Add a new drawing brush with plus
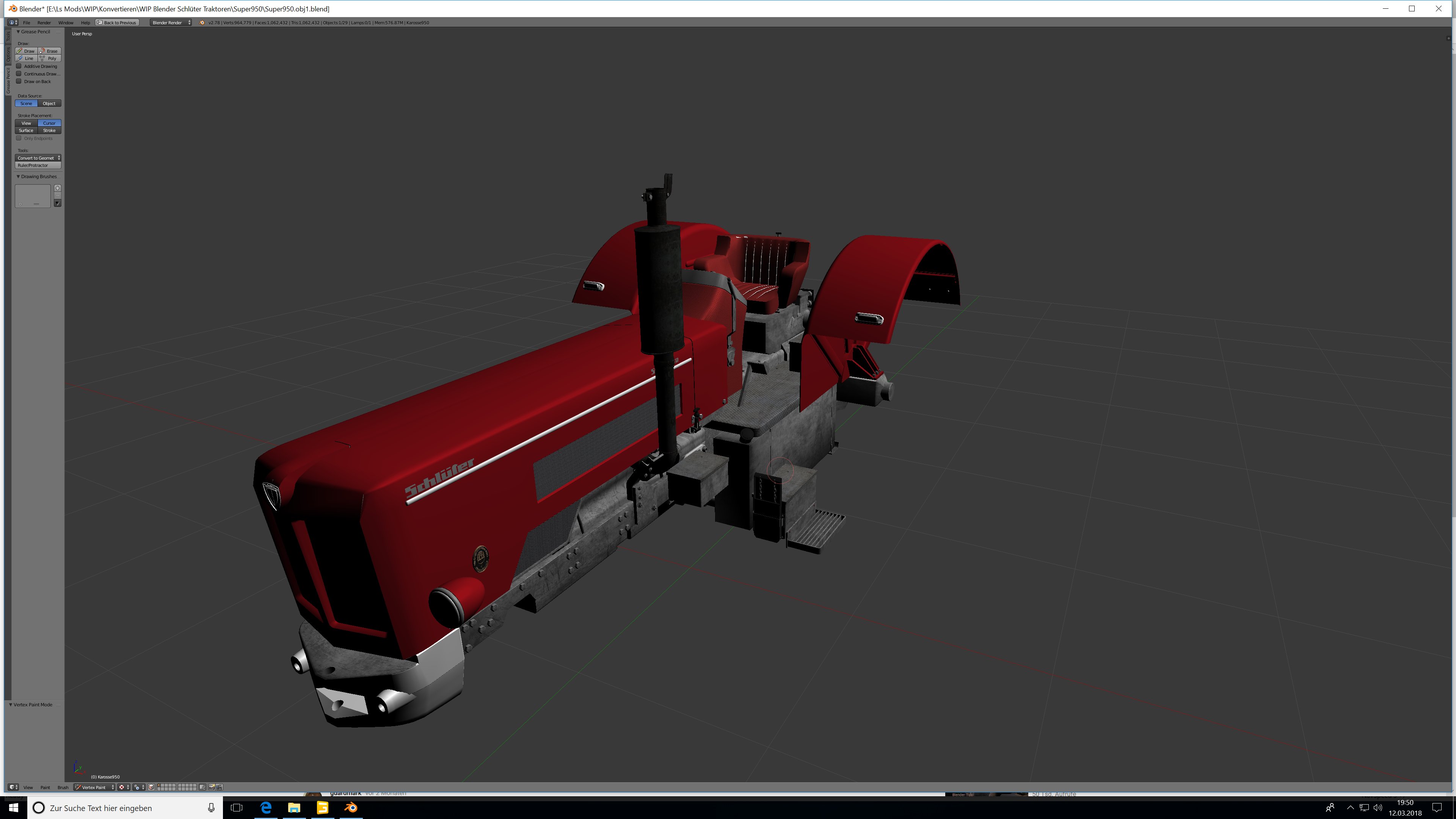This screenshot has height=819, width=1456. [57, 188]
